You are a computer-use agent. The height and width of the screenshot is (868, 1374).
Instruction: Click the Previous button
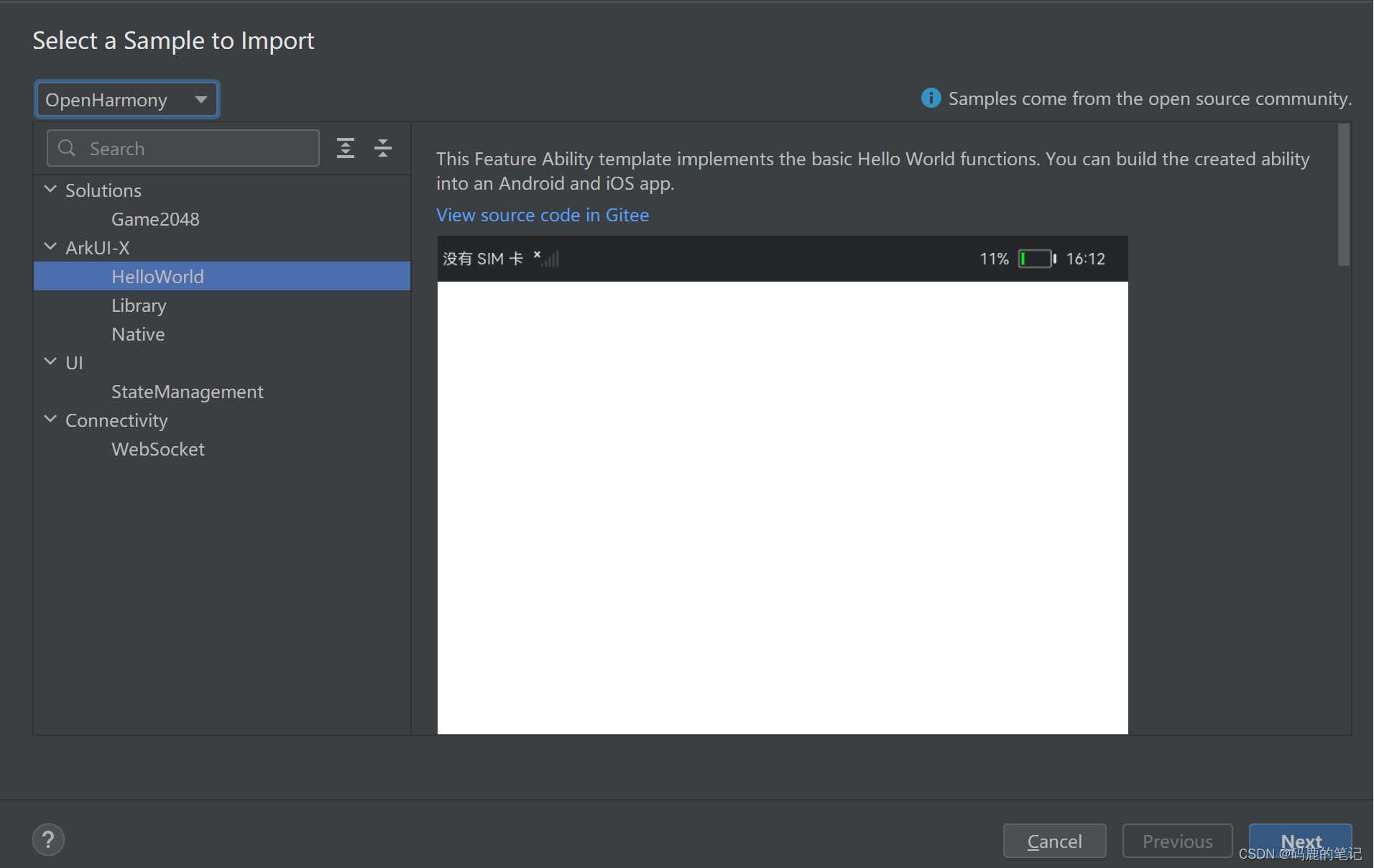pyautogui.click(x=1177, y=841)
